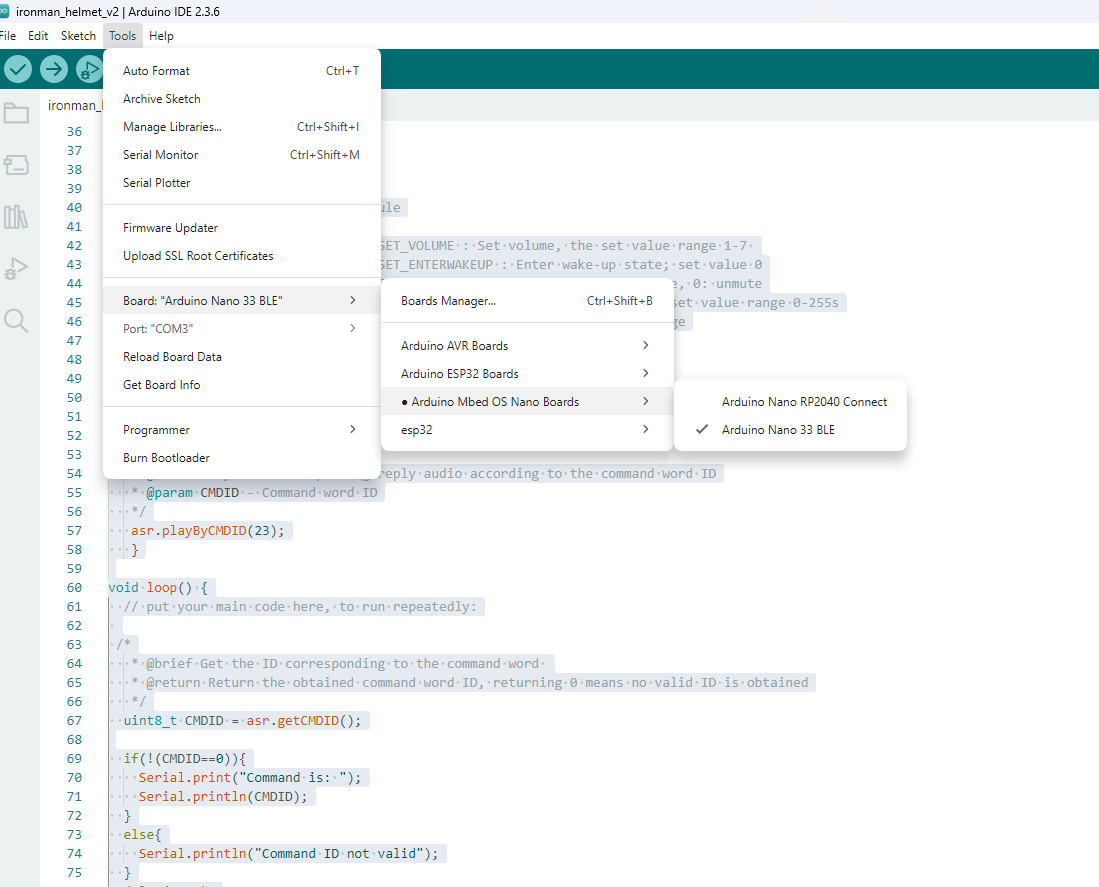Click the "void loop() {" code line
The image size is (1099, 887).
(158, 587)
